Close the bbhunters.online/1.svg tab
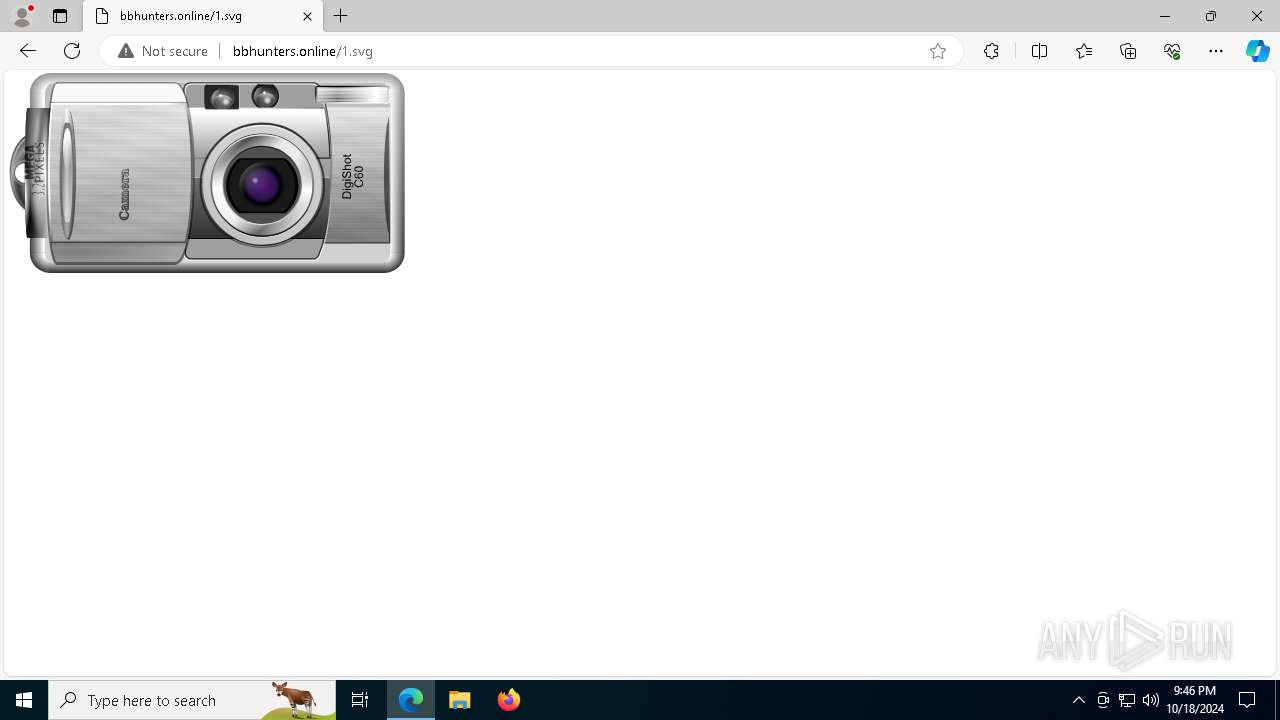This screenshot has height=720, width=1280. 307,16
